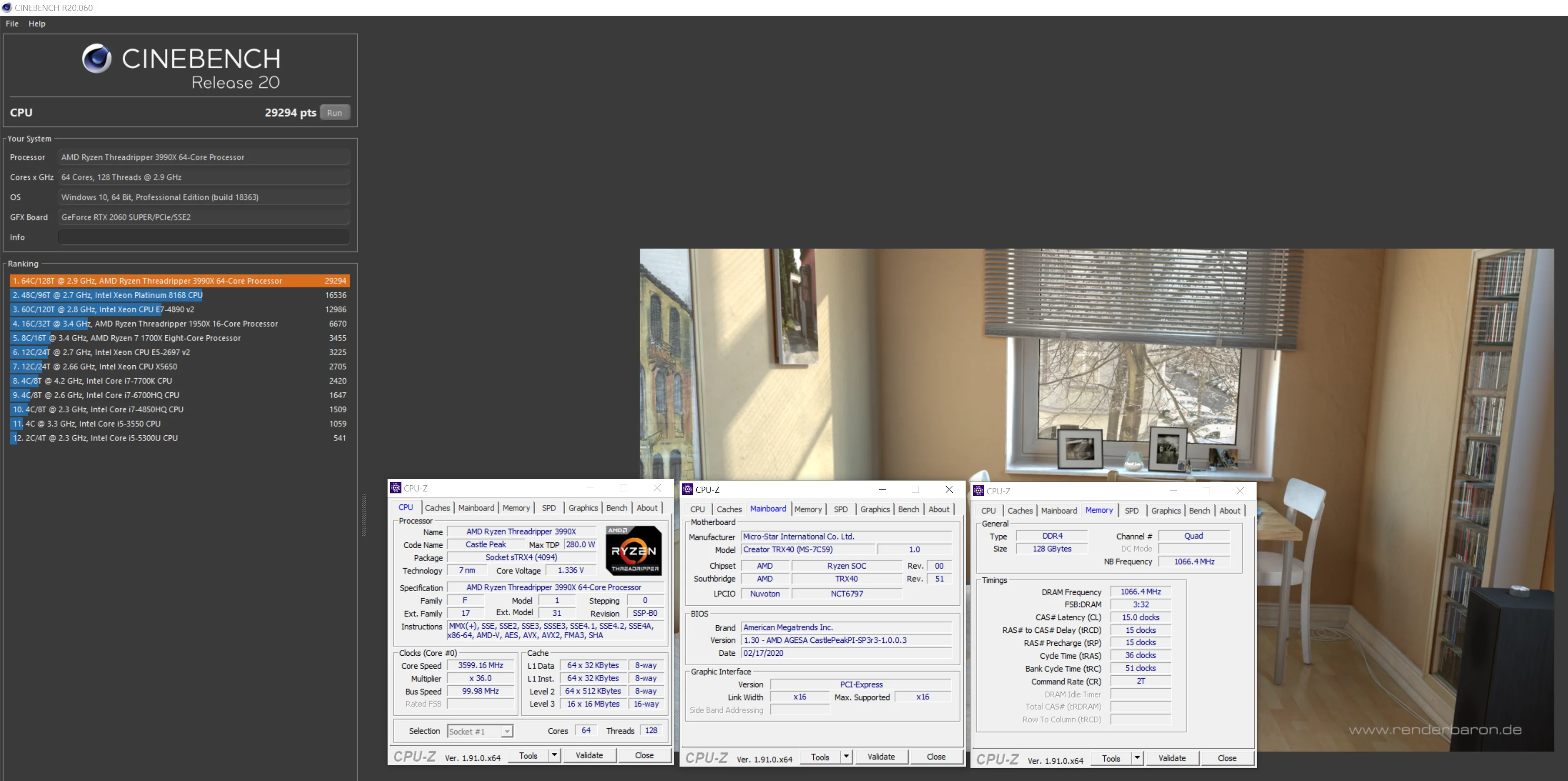The image size is (1568, 781).
Task: Click the BIOS version 1.30 AGESA field
Action: [846, 640]
